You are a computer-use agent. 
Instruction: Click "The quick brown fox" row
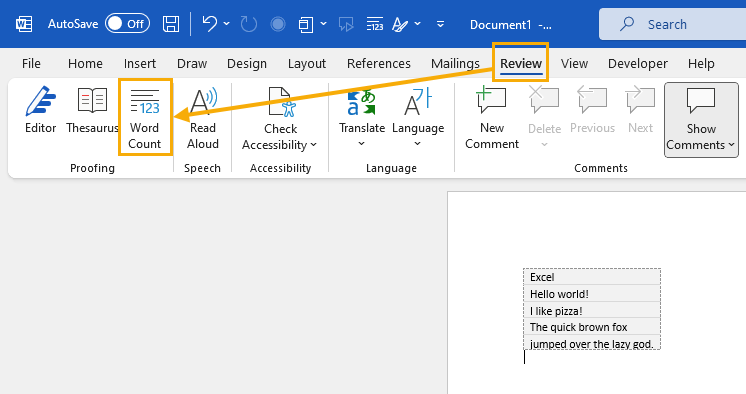point(592,327)
